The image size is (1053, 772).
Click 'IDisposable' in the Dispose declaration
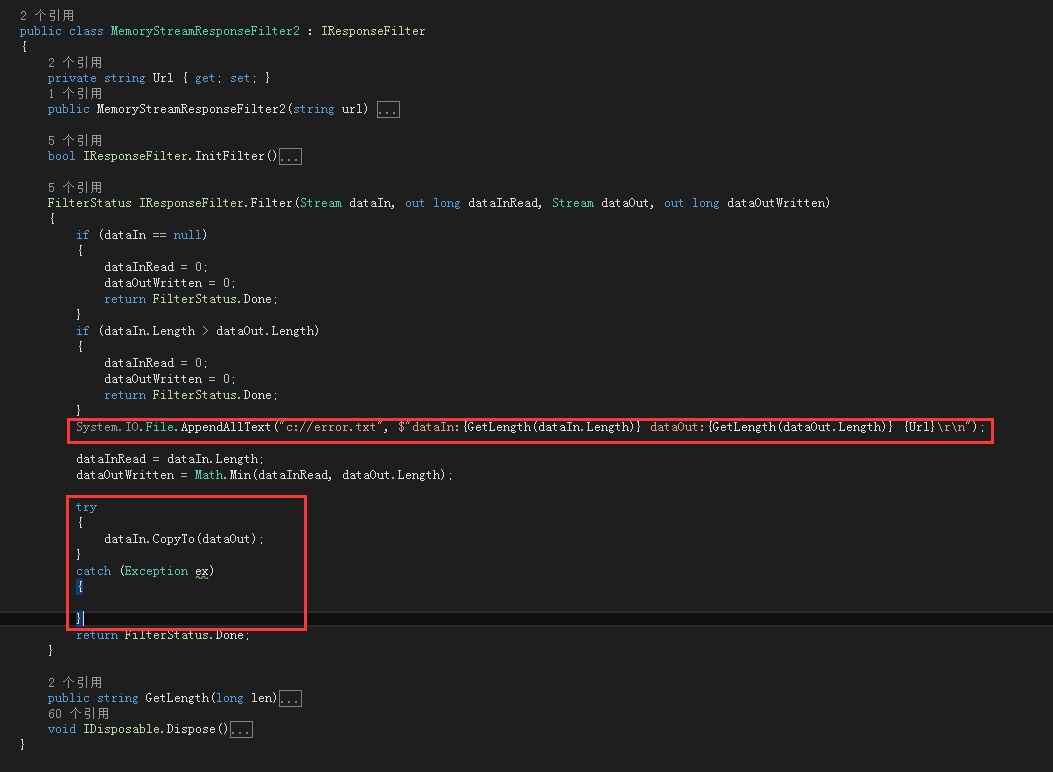coord(121,729)
